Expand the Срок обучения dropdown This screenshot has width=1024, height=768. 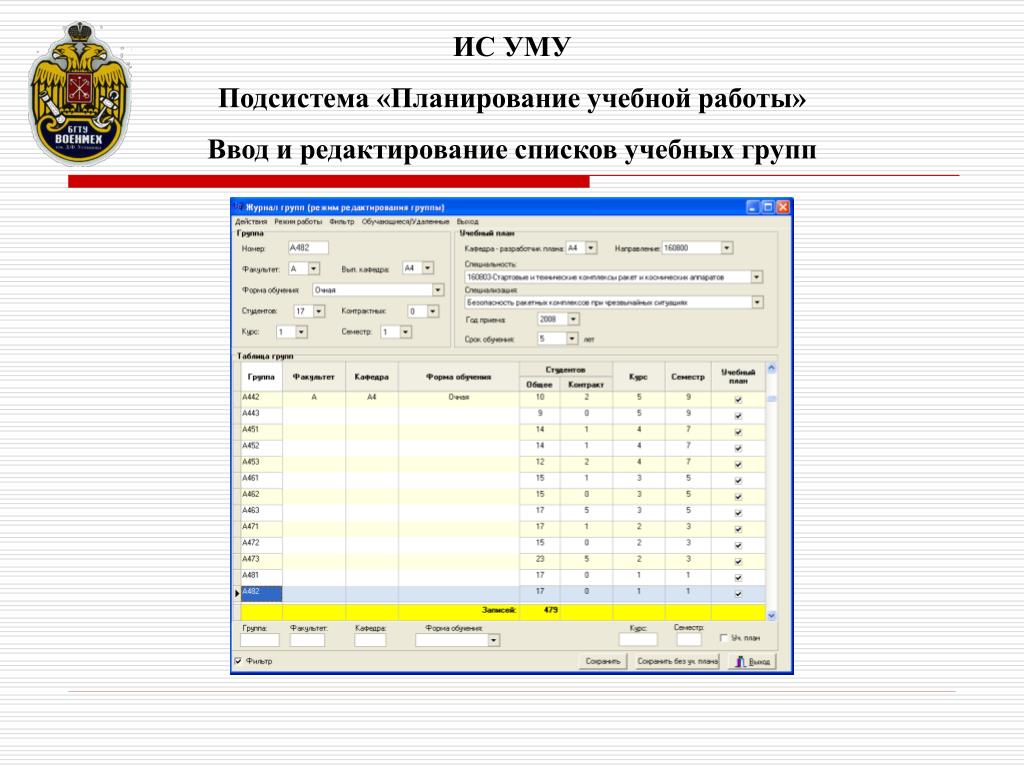point(572,338)
